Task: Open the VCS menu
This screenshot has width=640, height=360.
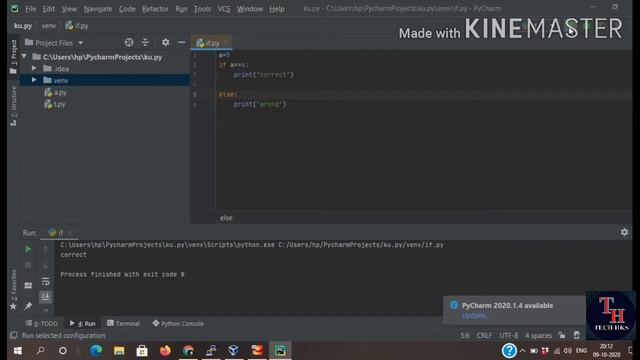Action: (224, 9)
